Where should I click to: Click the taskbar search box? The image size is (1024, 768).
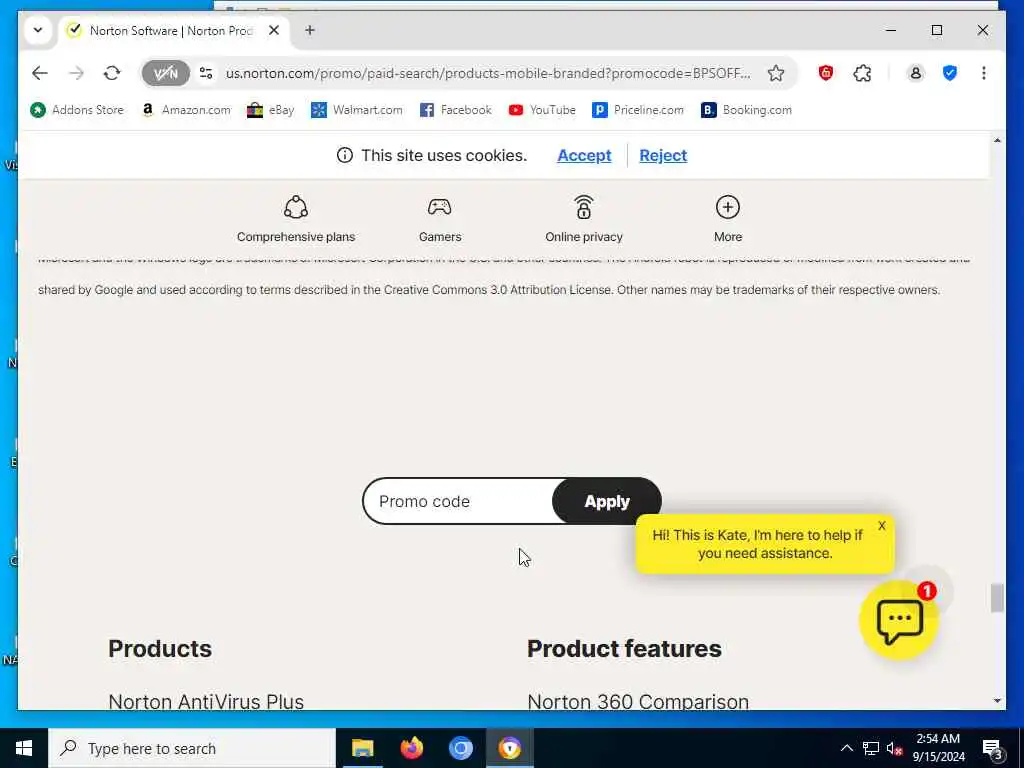click(x=192, y=748)
